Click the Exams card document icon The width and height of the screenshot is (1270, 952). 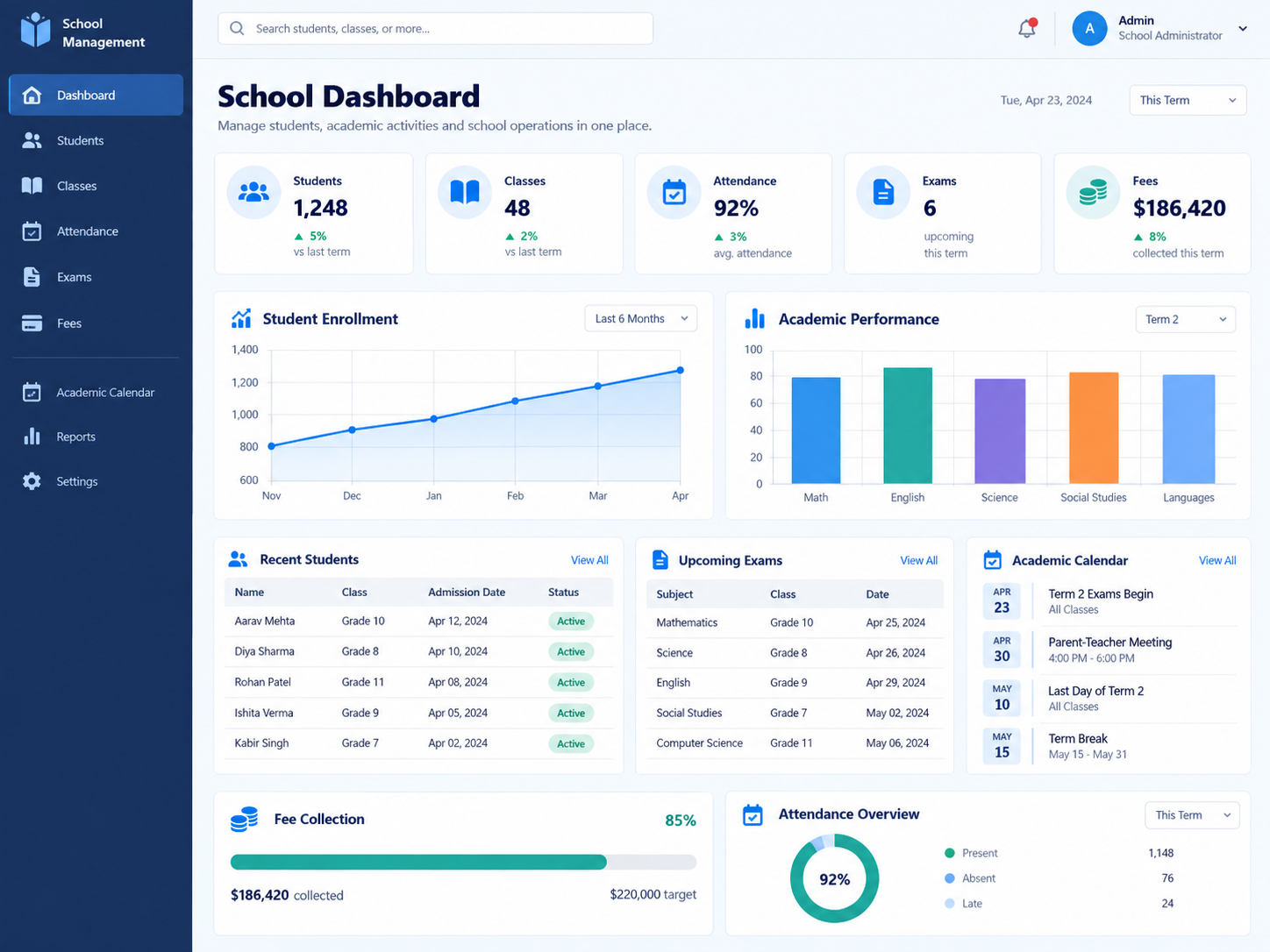883,192
